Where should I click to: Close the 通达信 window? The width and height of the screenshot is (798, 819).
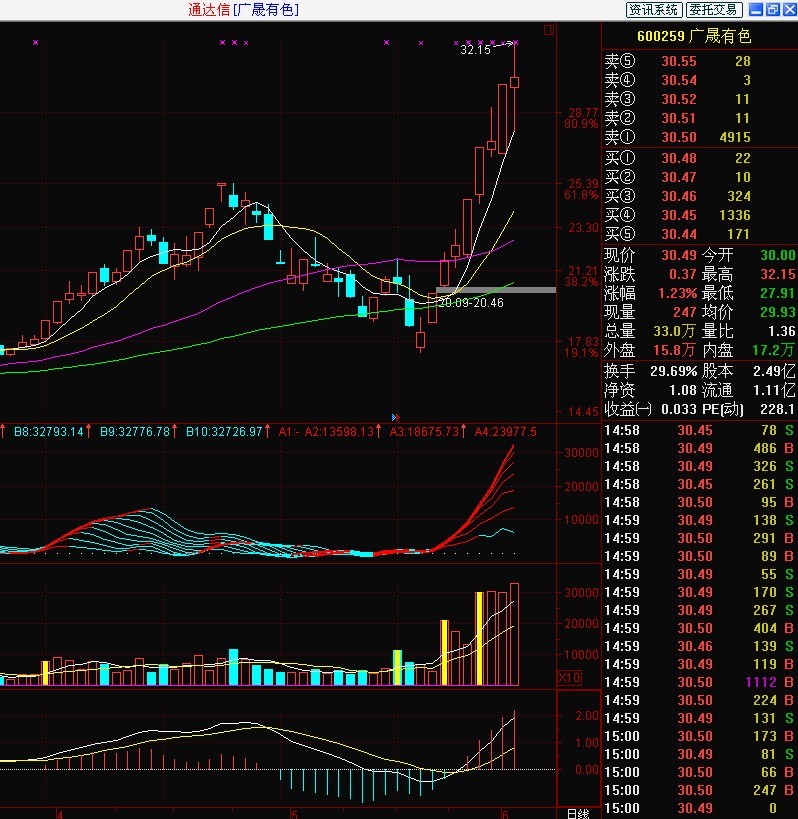pyautogui.click(x=789, y=9)
